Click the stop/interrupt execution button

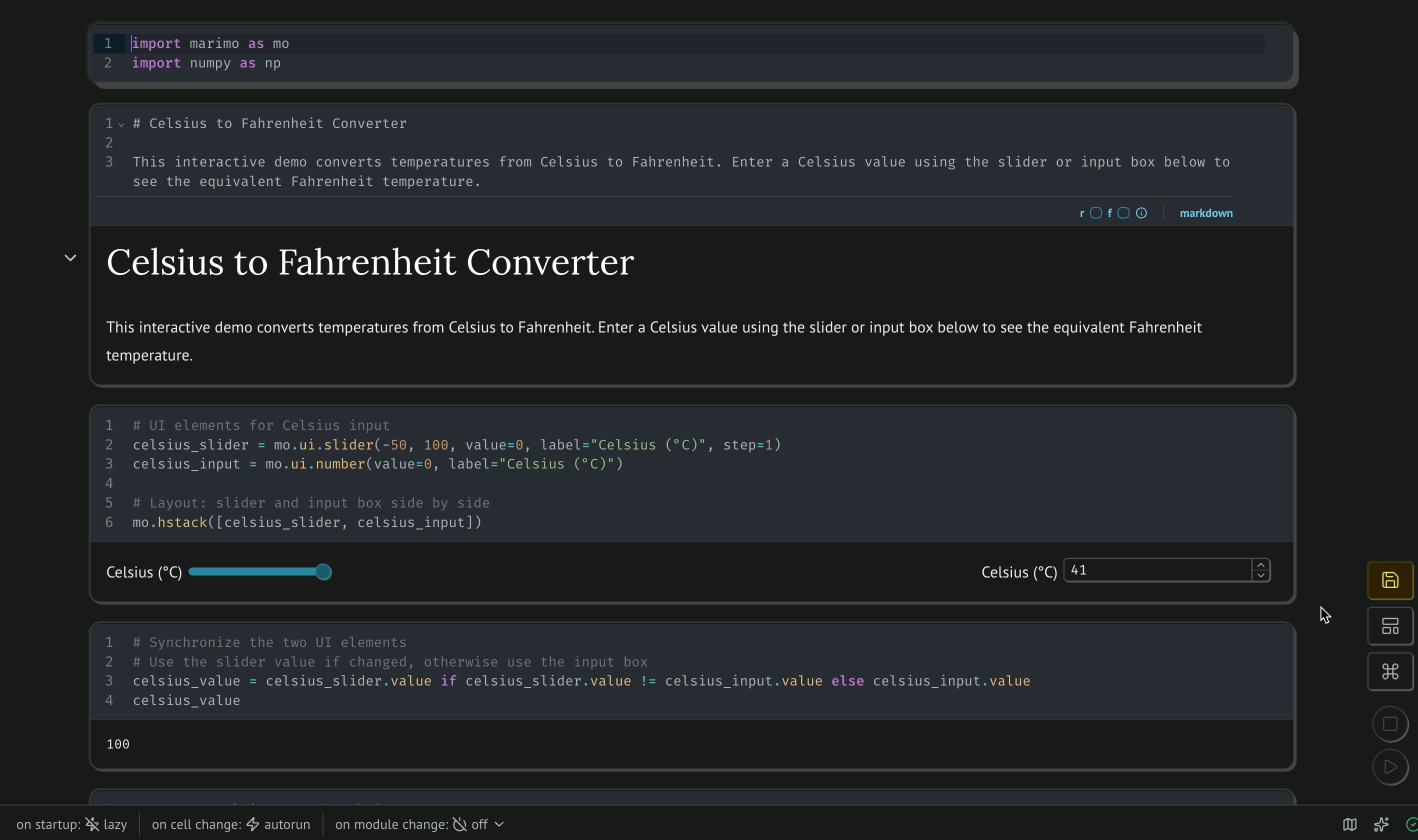pyautogui.click(x=1389, y=724)
